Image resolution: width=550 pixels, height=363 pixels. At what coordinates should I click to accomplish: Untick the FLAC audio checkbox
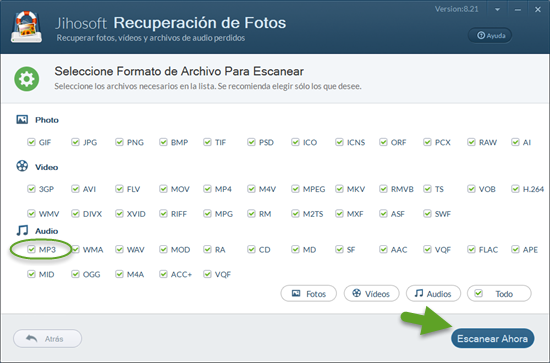pyautogui.click(x=471, y=249)
